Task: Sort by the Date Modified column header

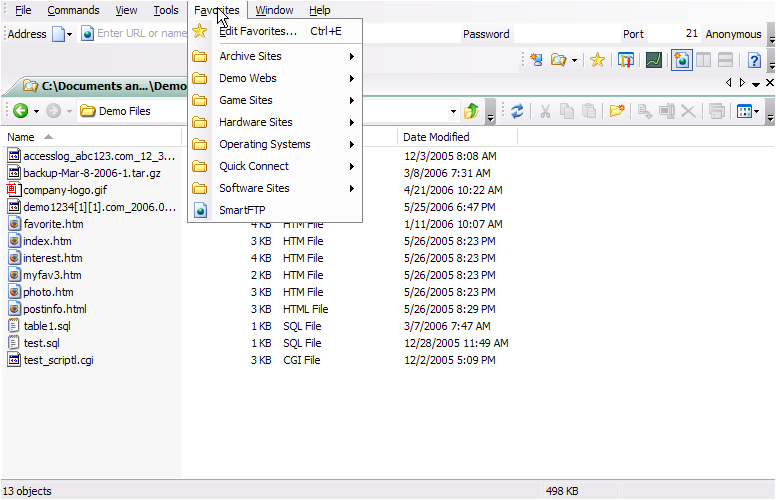Action: (x=457, y=137)
